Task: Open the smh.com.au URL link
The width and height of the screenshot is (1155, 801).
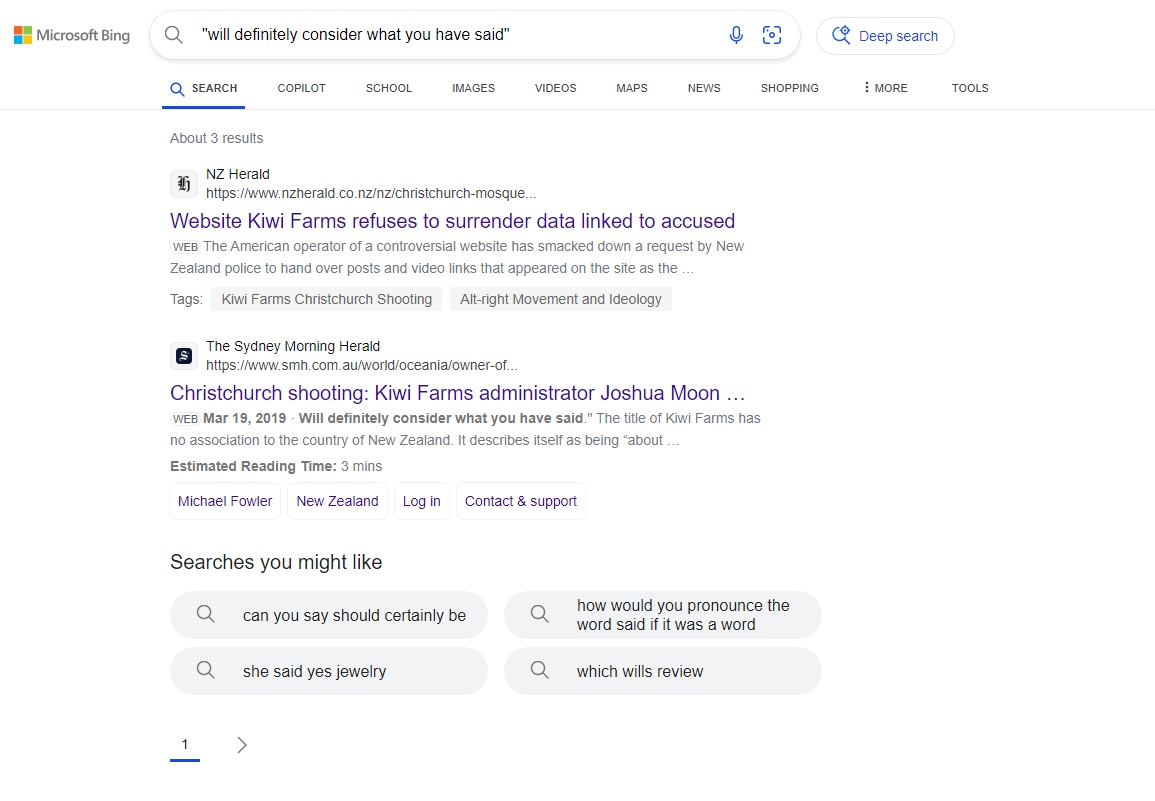Action: pos(362,365)
